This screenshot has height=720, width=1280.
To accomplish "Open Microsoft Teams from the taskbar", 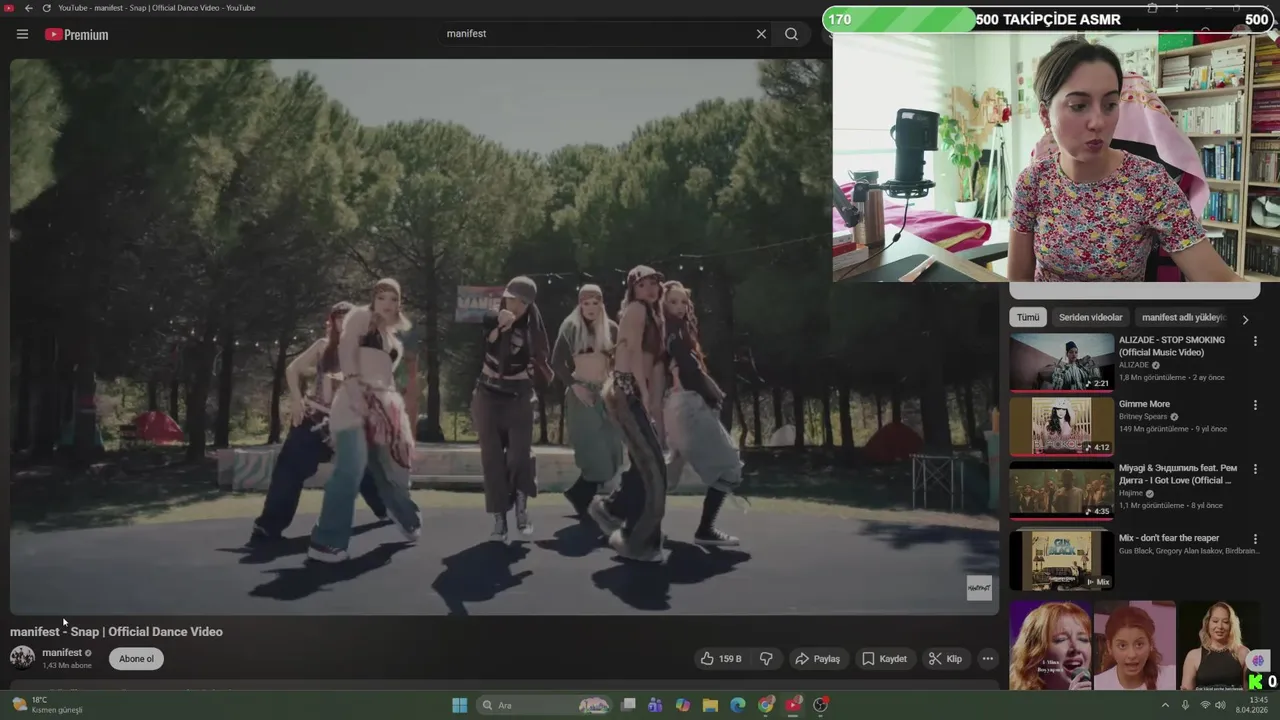I will click(x=655, y=705).
